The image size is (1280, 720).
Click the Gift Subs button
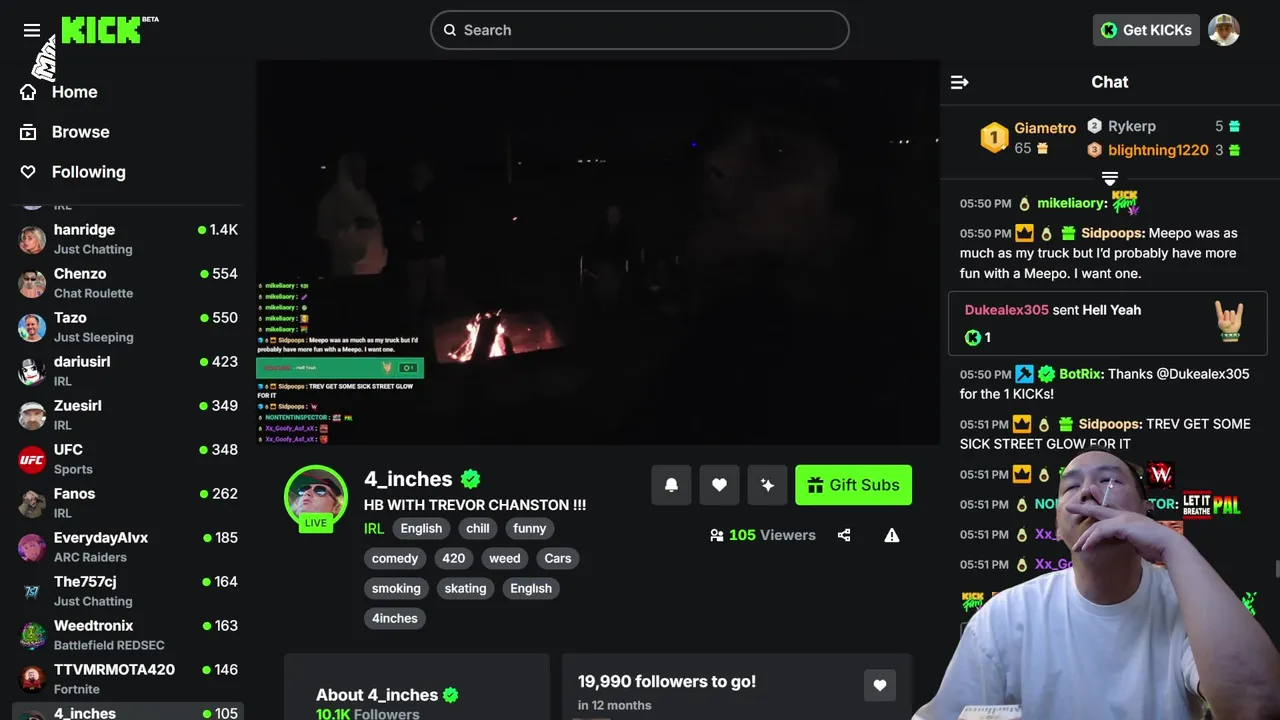point(853,485)
